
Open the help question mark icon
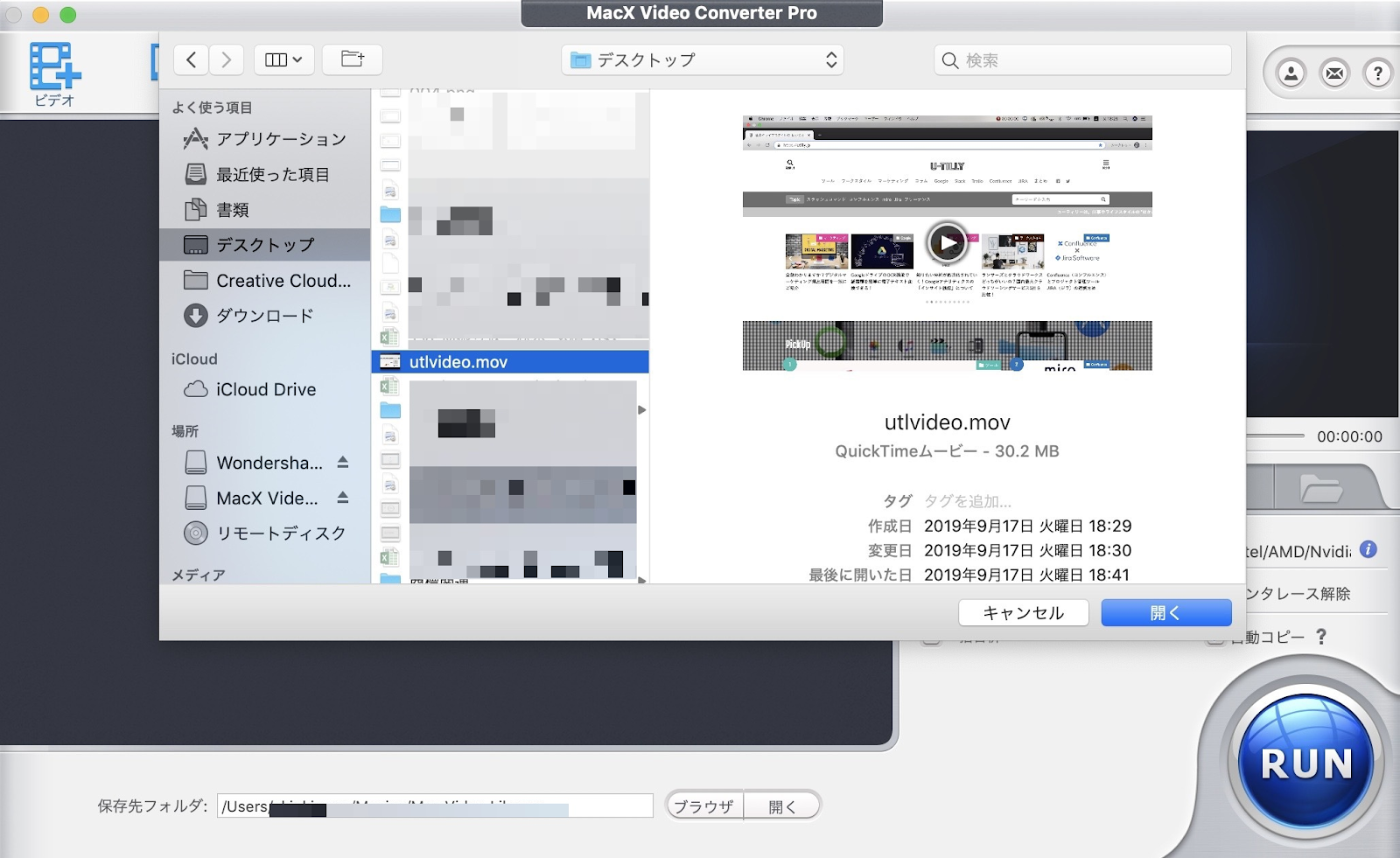click(x=1378, y=73)
